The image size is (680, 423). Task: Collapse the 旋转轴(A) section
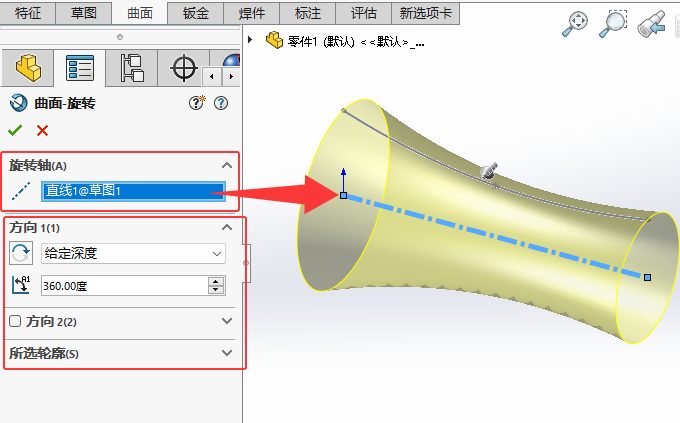227,165
